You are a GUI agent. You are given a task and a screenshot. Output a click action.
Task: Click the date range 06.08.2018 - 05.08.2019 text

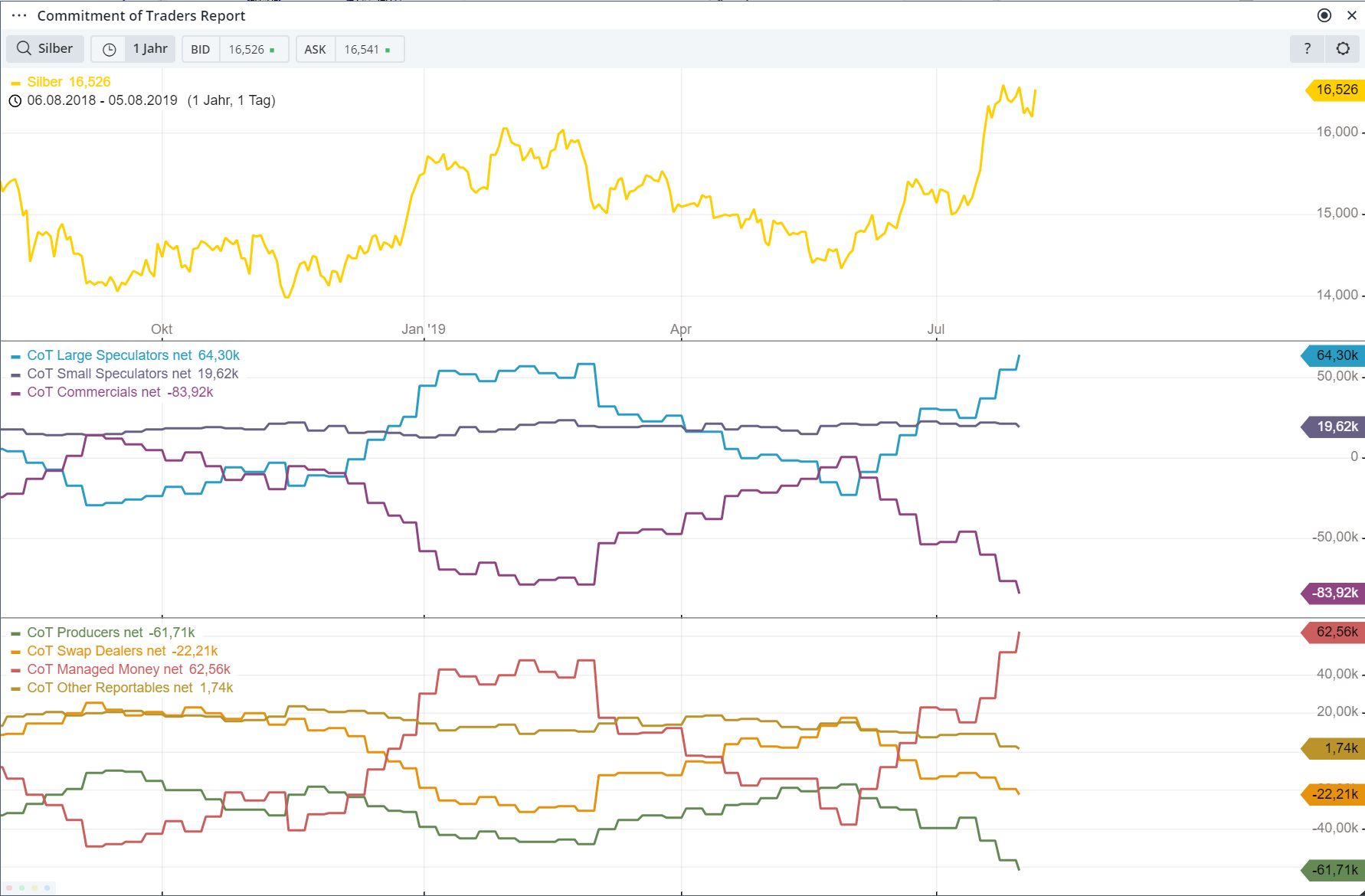tap(102, 100)
